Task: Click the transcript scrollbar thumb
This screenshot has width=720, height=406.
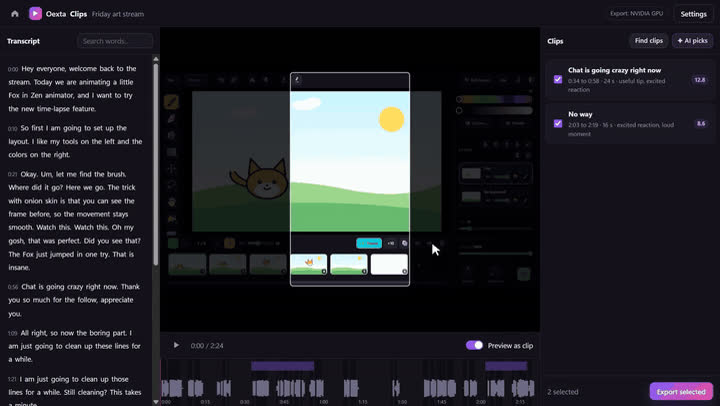Action: click(x=156, y=164)
